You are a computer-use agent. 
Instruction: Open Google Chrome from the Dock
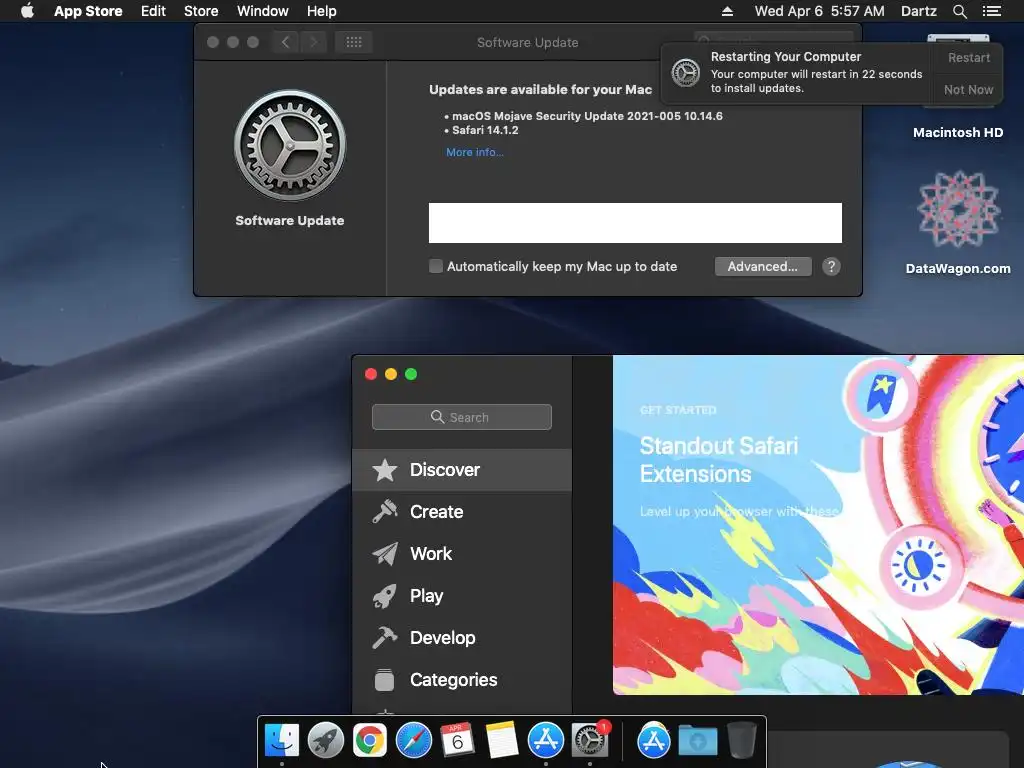(x=370, y=741)
